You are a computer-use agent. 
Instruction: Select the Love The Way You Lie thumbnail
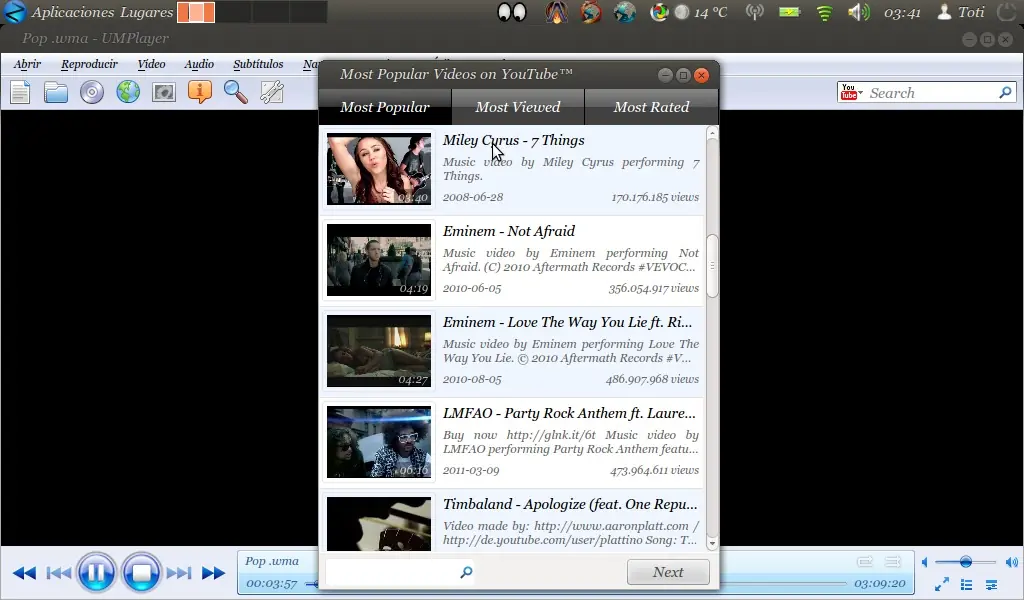pos(379,351)
